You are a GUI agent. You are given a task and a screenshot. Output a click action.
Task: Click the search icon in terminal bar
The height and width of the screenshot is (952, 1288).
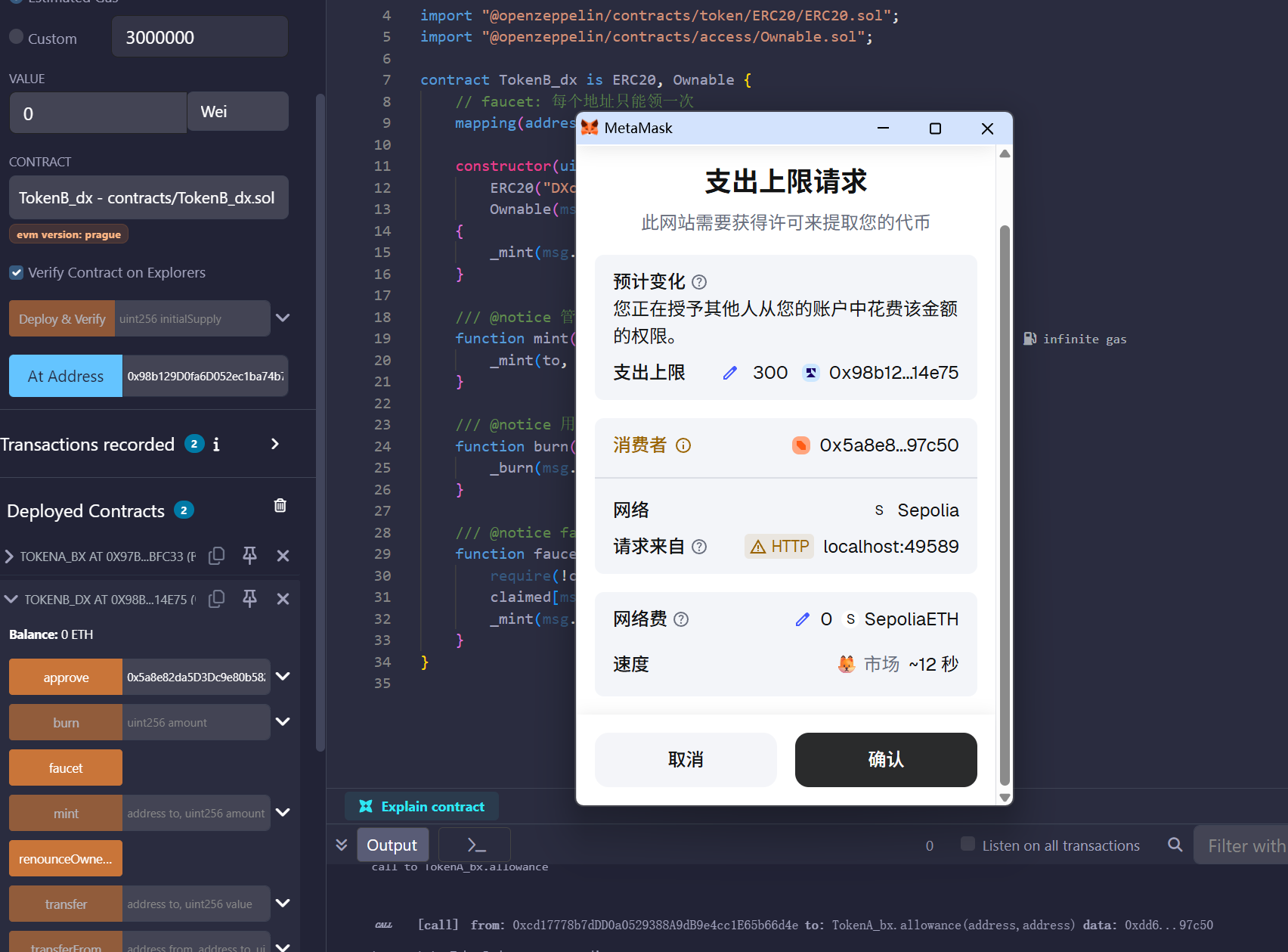click(1175, 845)
